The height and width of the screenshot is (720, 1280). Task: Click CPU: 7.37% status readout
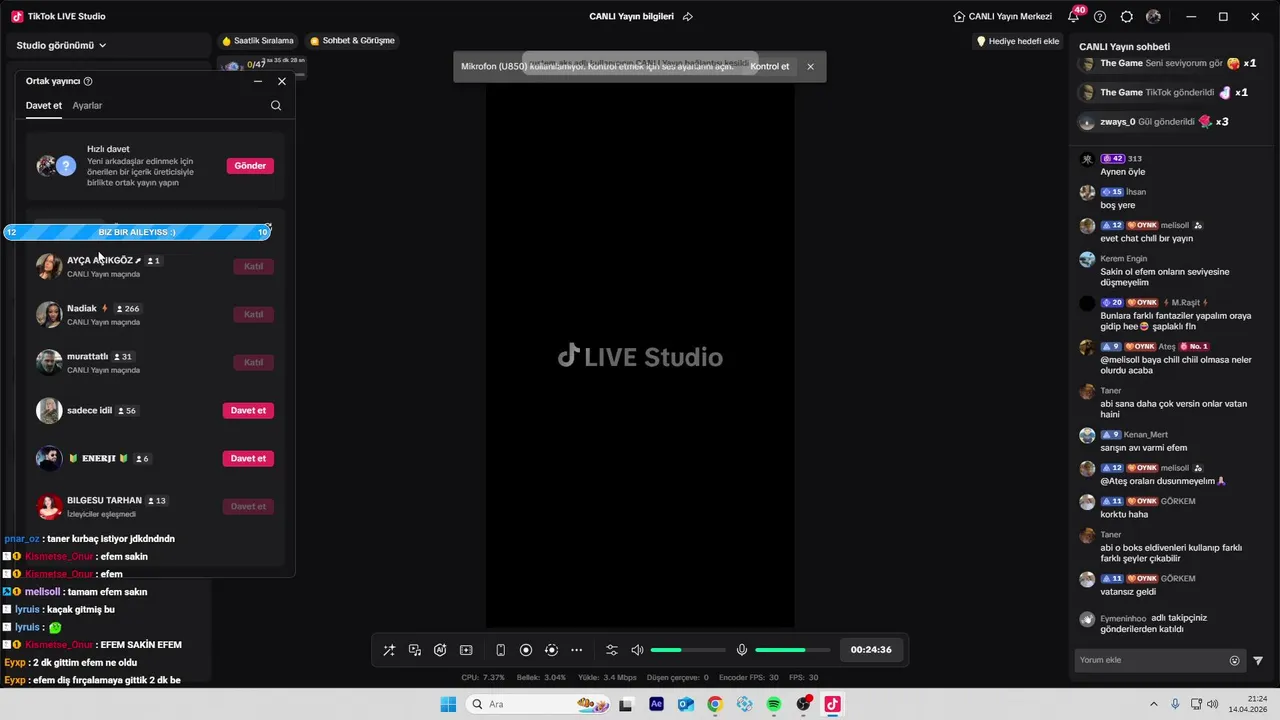point(482,677)
